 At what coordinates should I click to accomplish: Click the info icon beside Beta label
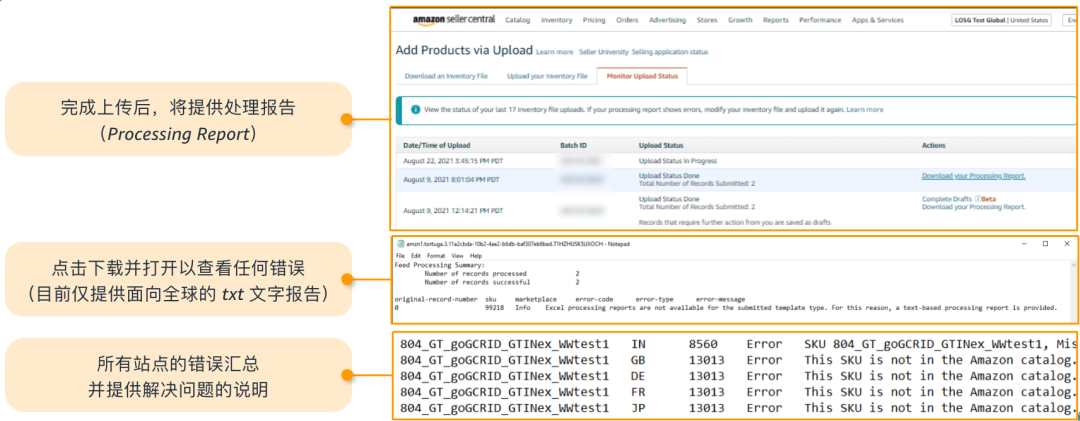977,199
